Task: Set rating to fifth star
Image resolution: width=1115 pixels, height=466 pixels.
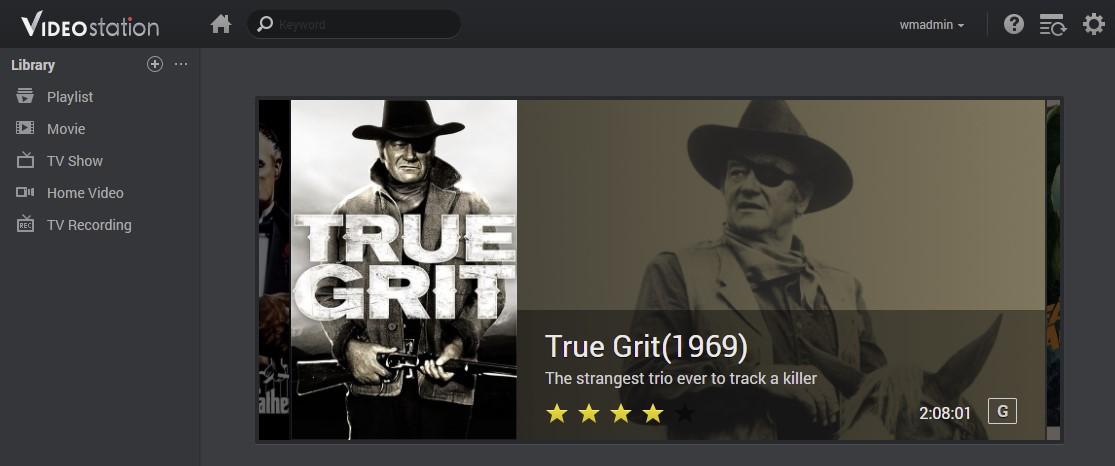Action: [x=685, y=413]
